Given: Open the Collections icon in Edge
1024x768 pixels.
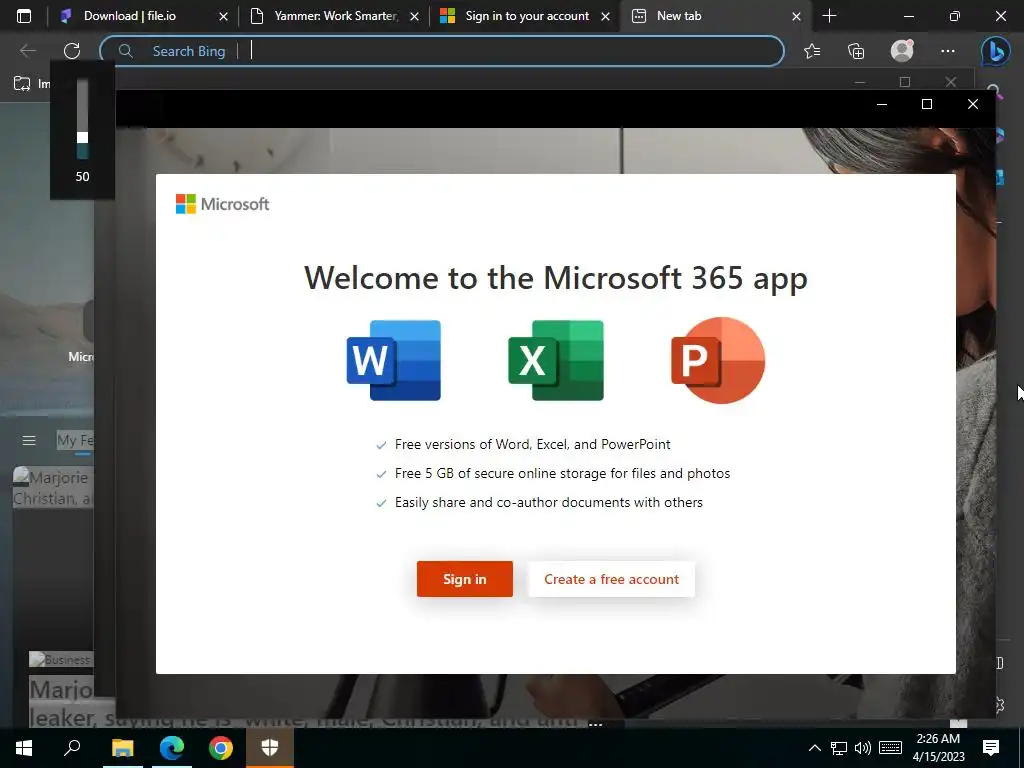Looking at the screenshot, I should click(856, 51).
